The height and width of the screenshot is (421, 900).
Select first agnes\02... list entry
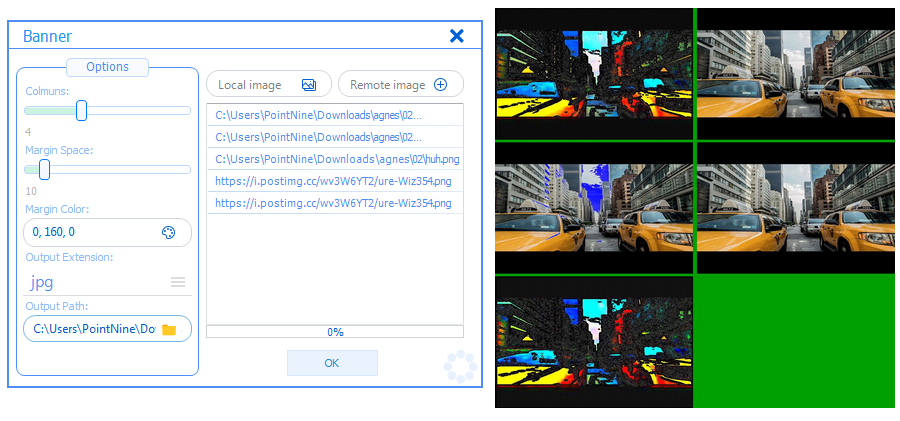pyautogui.click(x=335, y=115)
